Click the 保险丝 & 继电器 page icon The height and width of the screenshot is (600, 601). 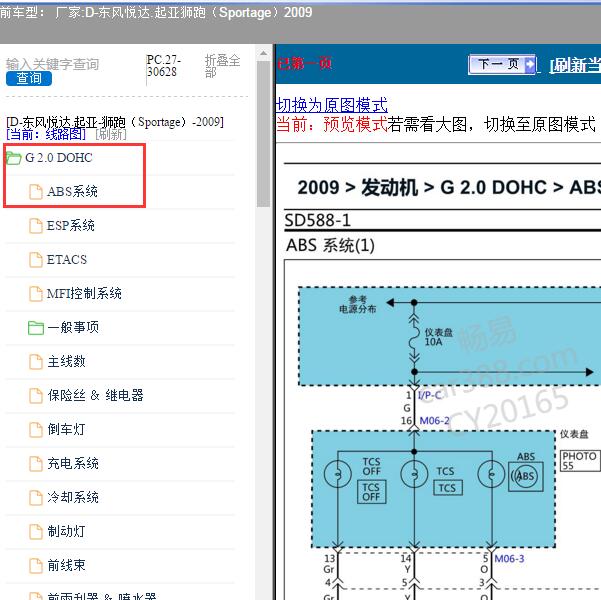[x=36, y=396]
